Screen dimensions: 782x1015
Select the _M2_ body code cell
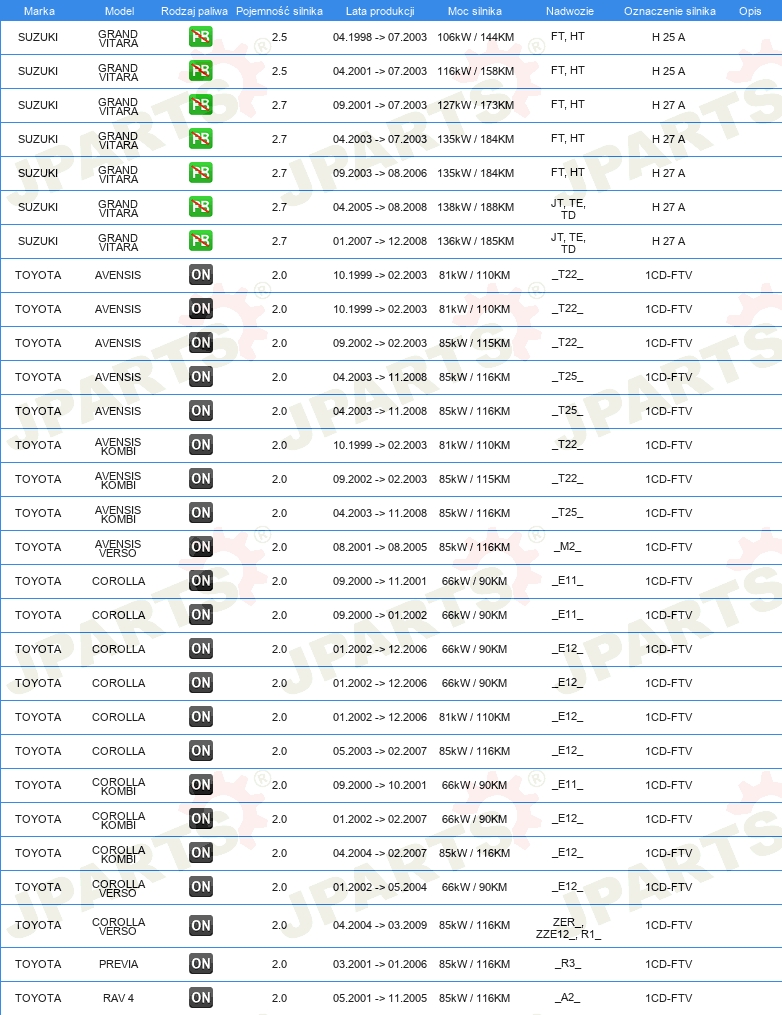click(568, 546)
